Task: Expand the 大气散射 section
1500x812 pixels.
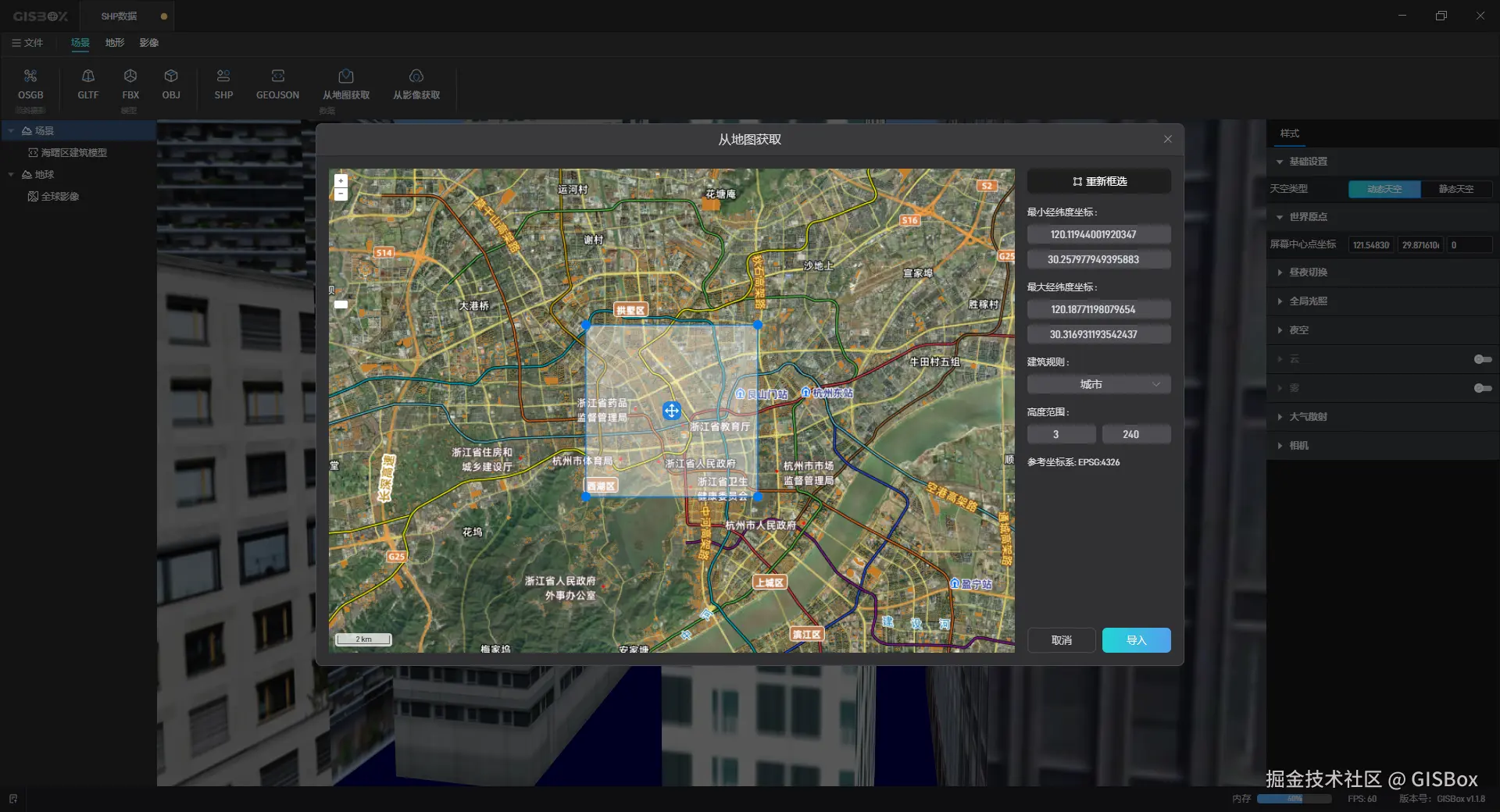Action: [x=1280, y=417]
